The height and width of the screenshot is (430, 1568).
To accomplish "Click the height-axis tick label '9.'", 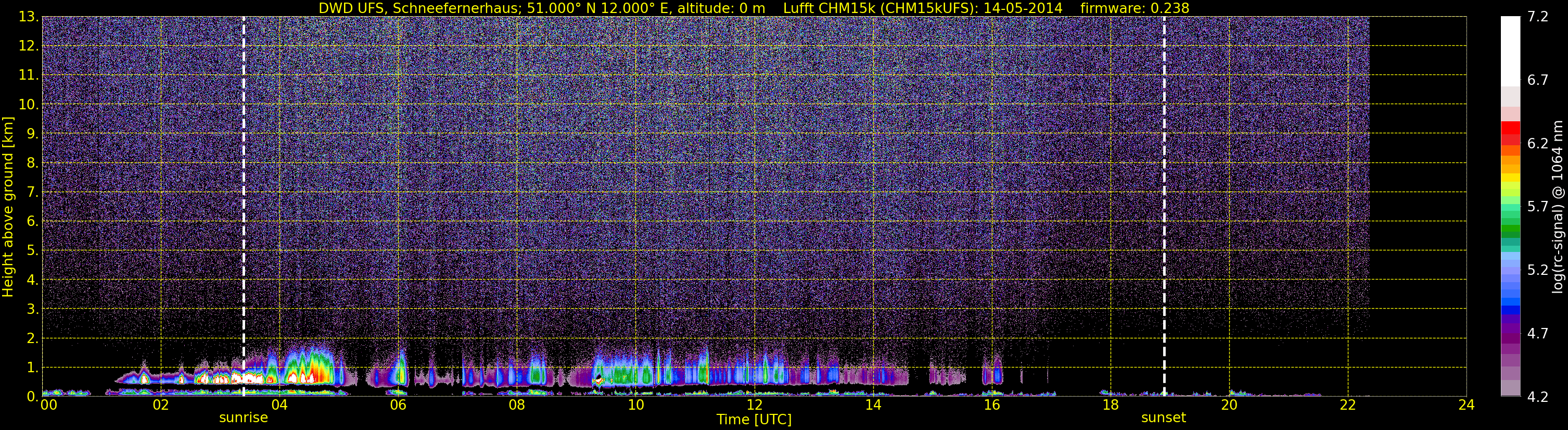I will pos(32,134).
